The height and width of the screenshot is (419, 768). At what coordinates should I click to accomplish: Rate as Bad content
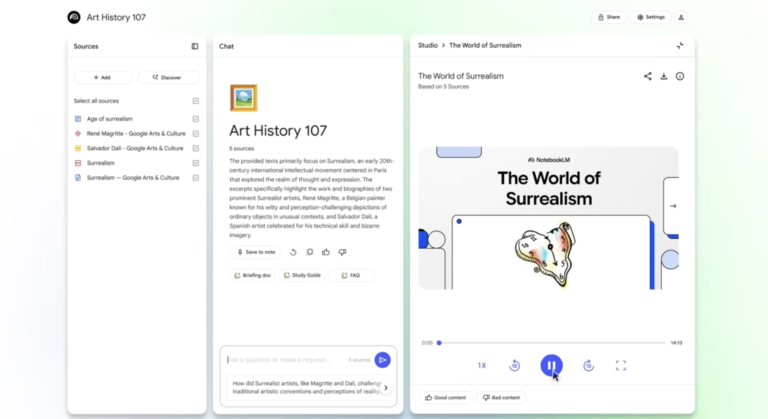click(x=501, y=397)
